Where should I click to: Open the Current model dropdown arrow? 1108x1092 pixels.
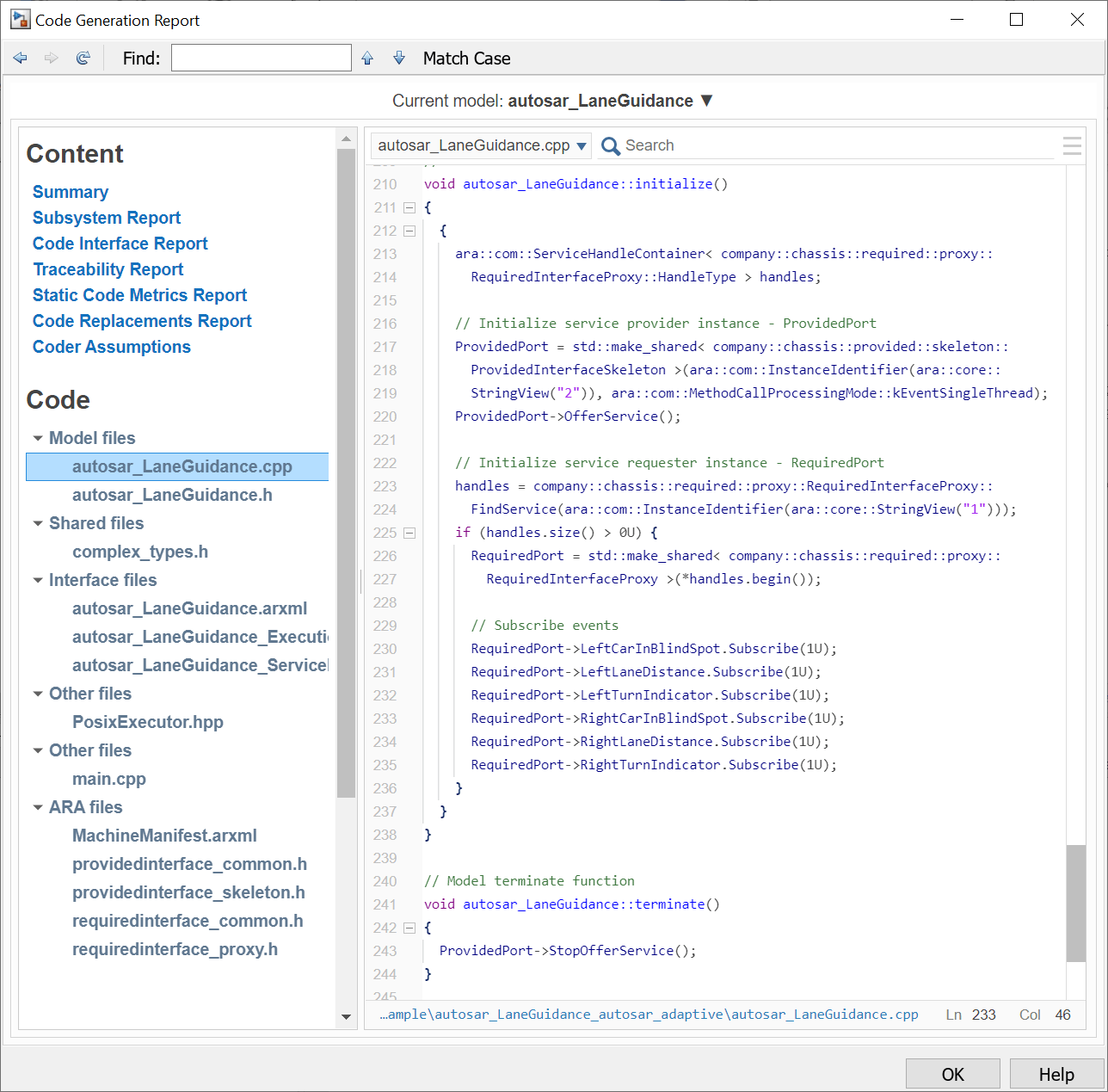pos(707,101)
